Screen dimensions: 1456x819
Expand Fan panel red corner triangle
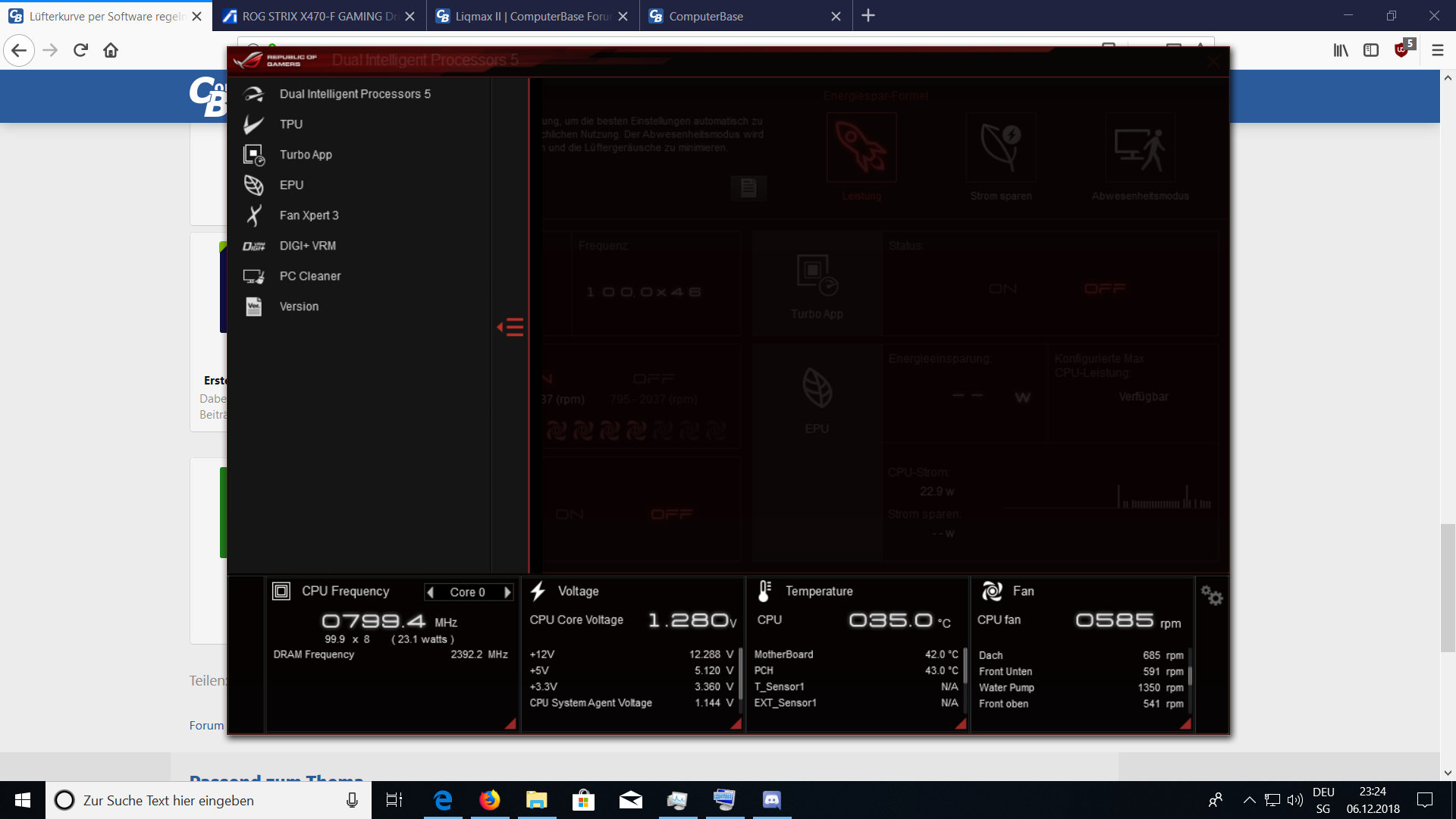[x=1185, y=724]
